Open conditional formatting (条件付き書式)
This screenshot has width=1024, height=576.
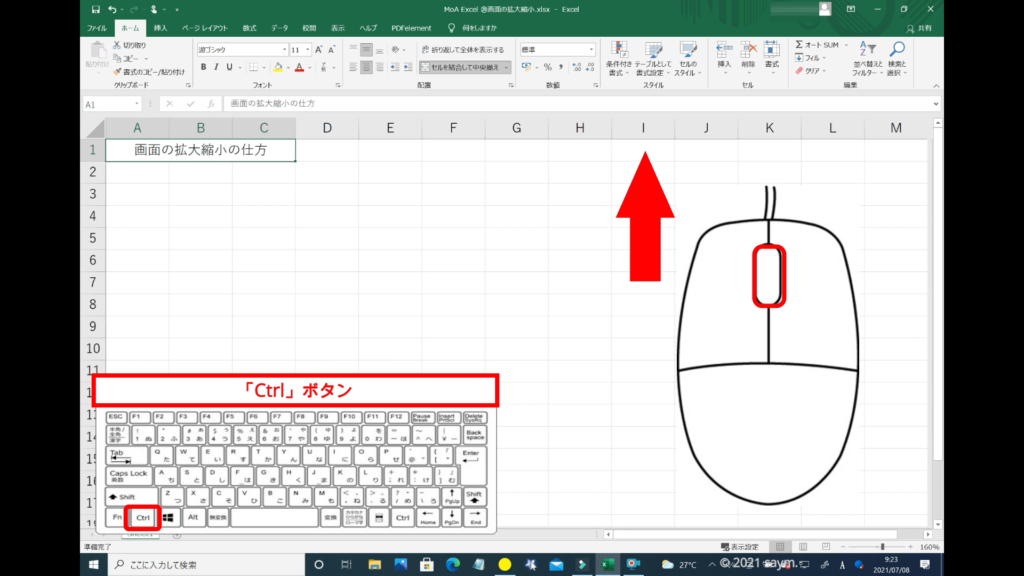[x=618, y=52]
